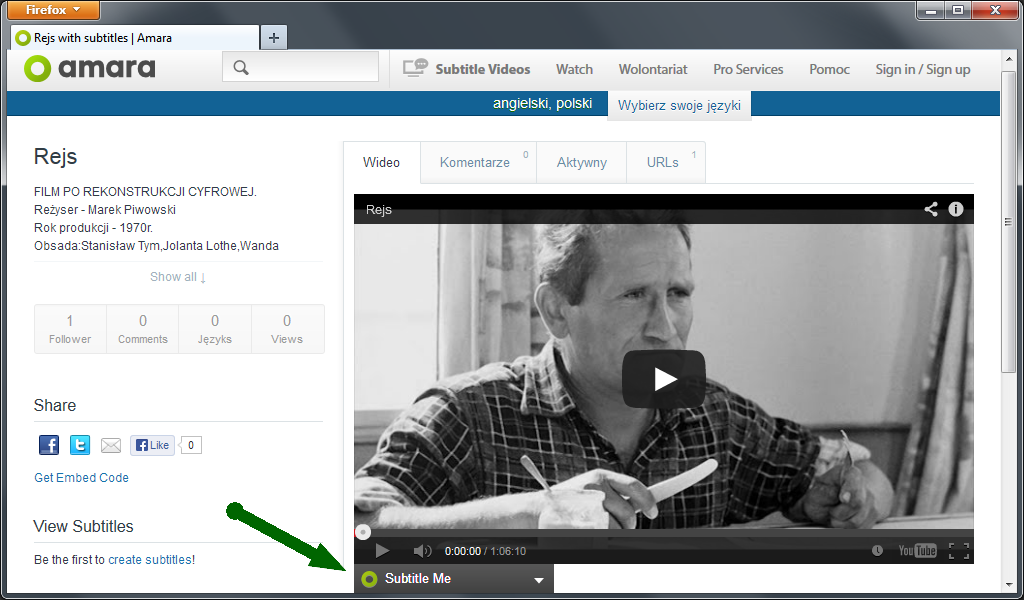Click in the search input field
Screen dimensions: 1024x600
pos(300,67)
